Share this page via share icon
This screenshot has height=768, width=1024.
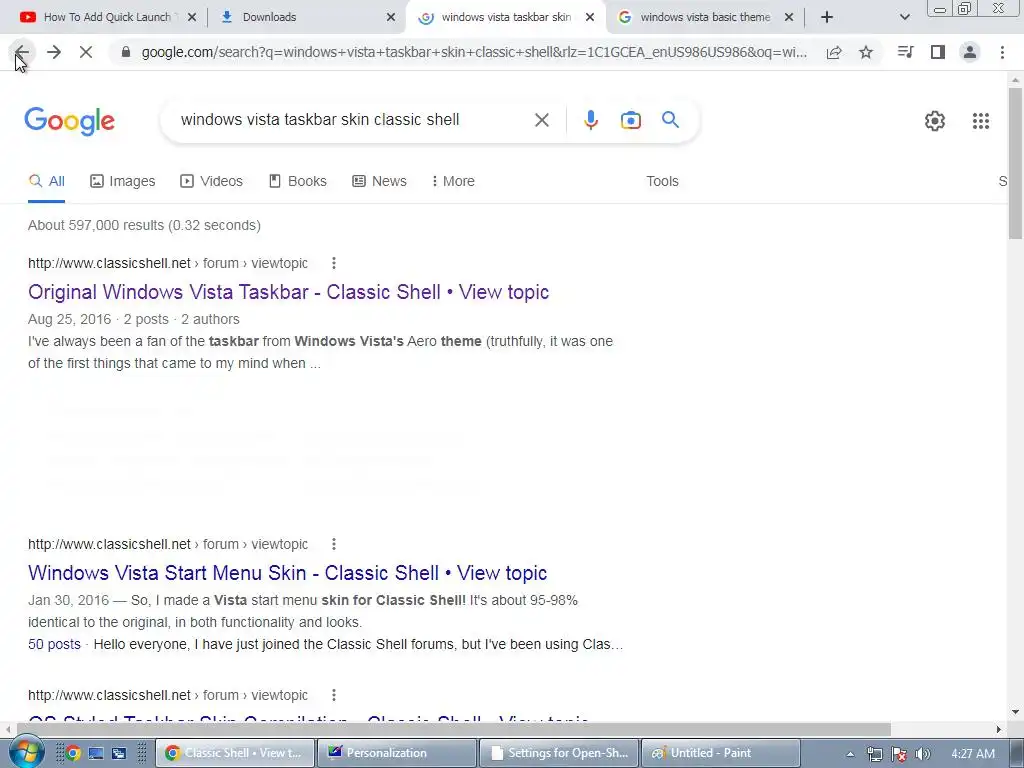pos(834,52)
